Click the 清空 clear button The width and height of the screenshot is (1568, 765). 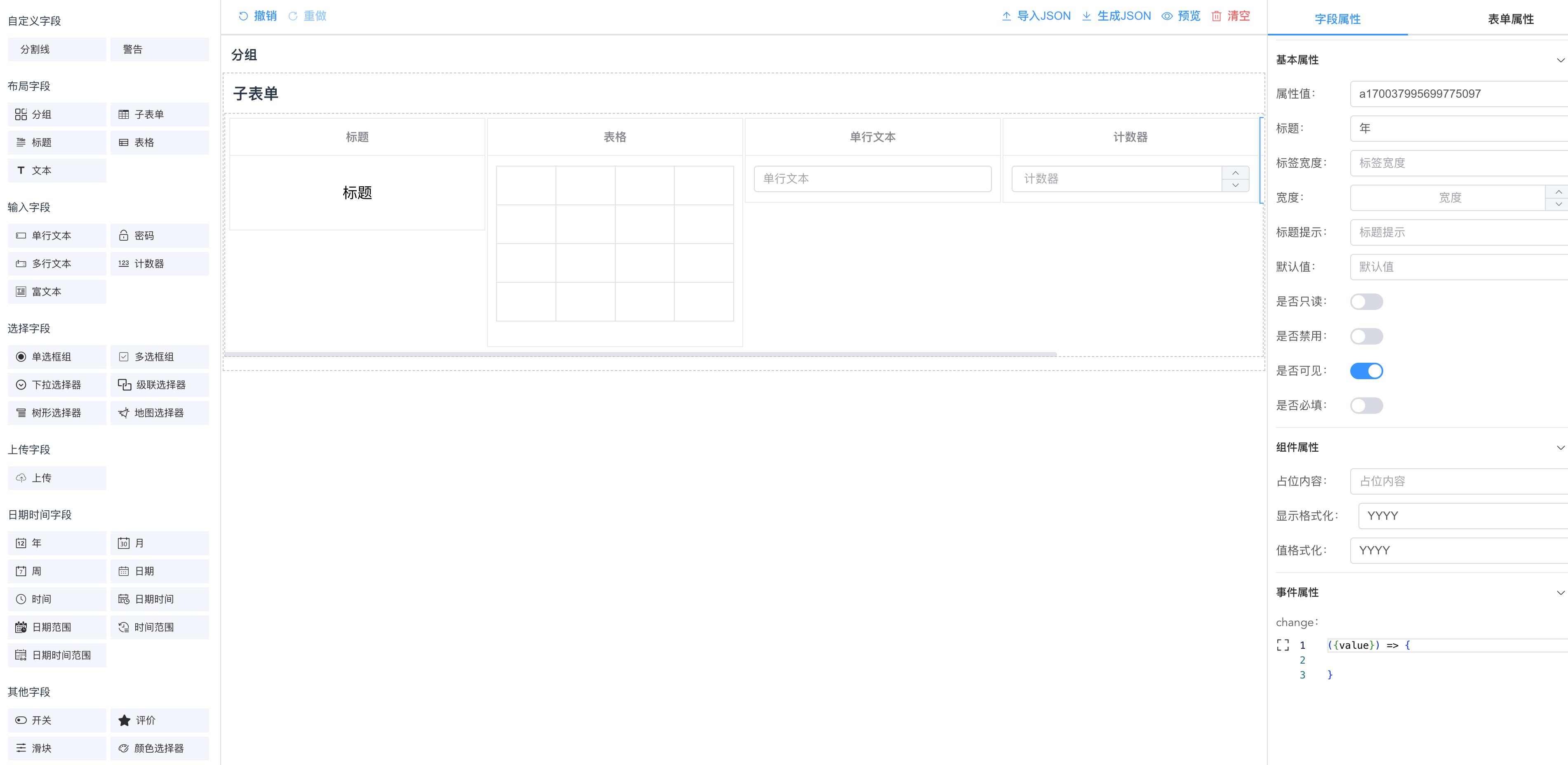pyautogui.click(x=1230, y=16)
